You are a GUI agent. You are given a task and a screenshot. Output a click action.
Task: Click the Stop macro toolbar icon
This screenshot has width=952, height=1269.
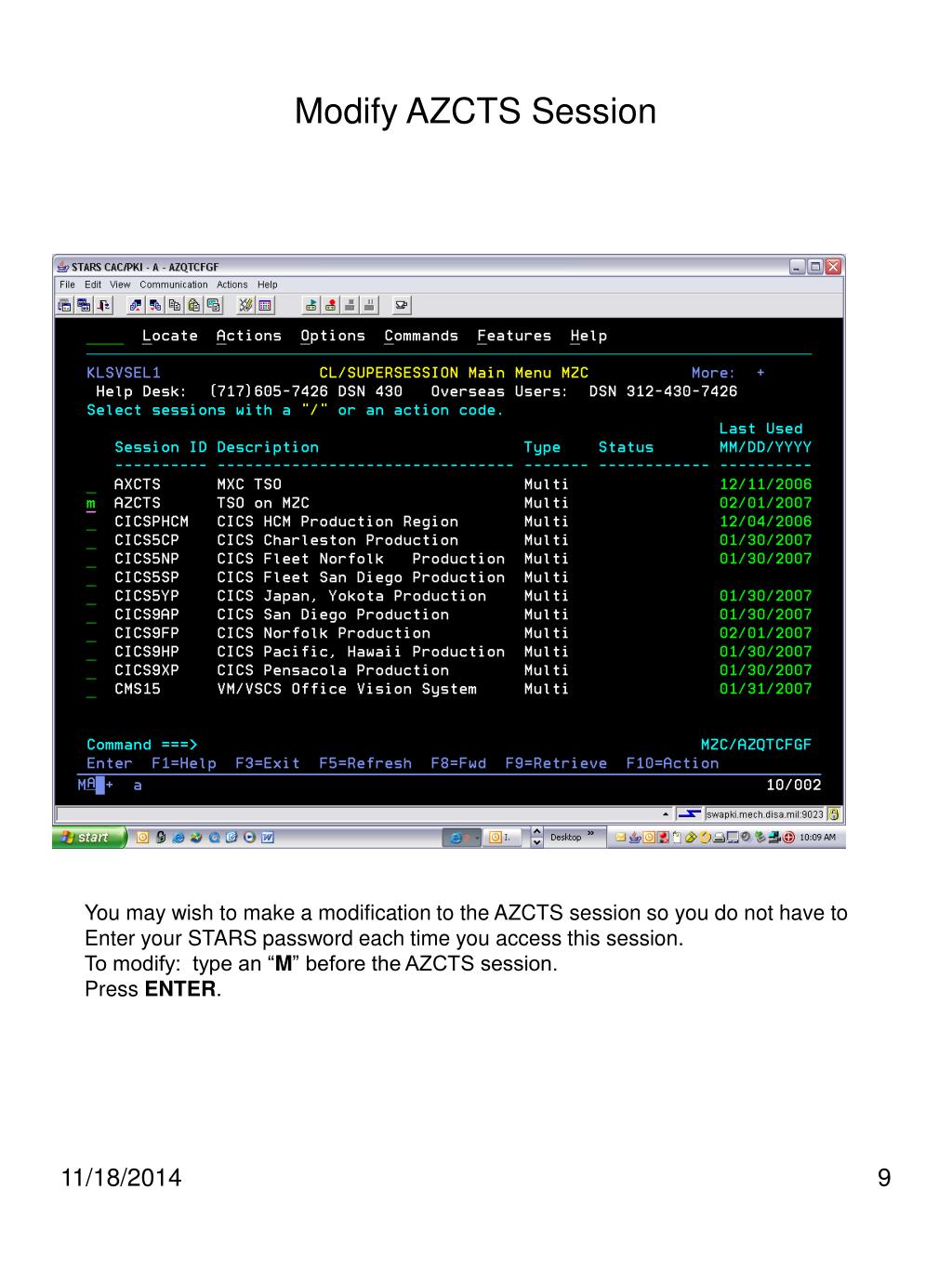350,305
